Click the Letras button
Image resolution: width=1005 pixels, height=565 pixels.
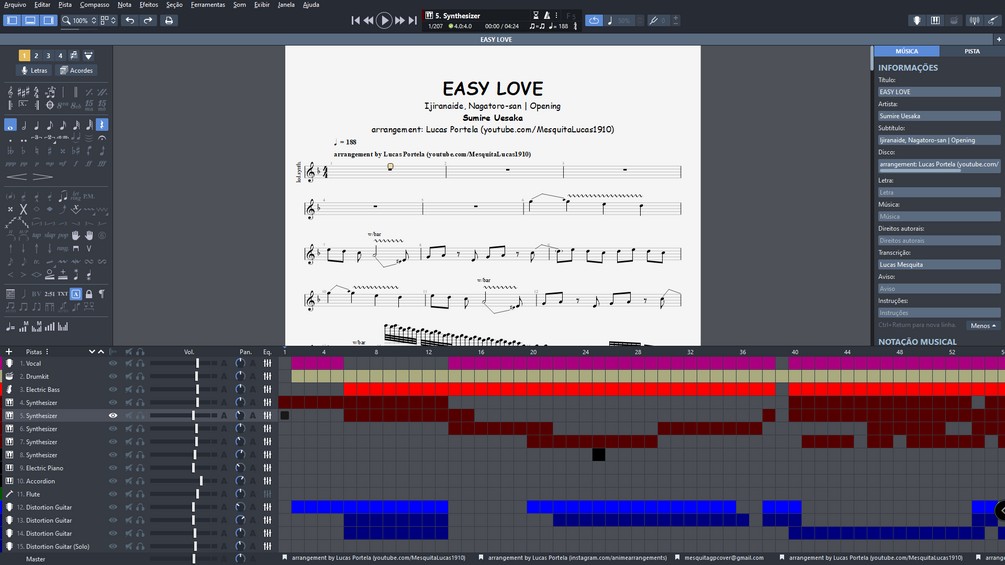(35, 70)
